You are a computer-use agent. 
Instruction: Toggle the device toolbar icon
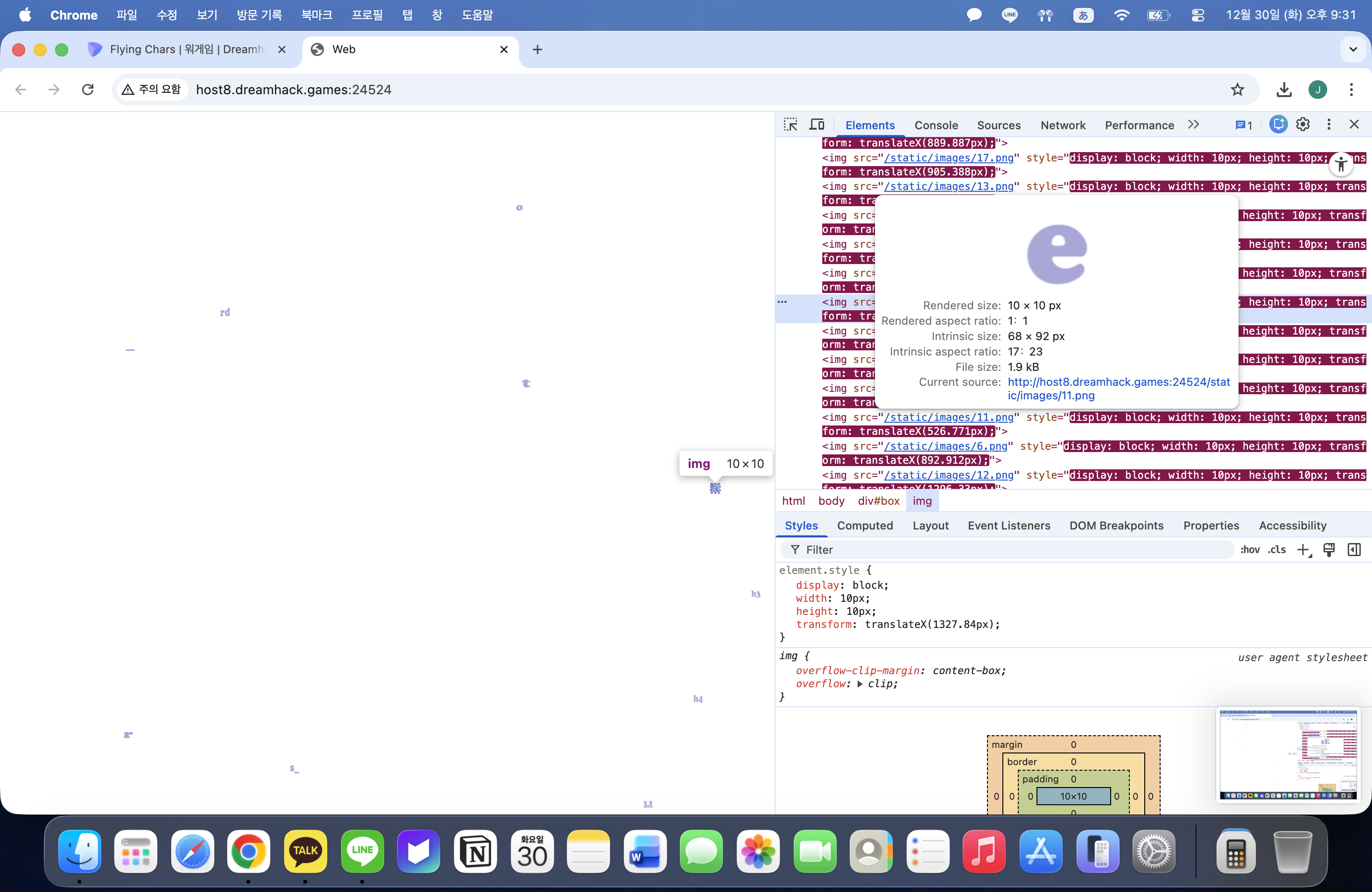817,125
